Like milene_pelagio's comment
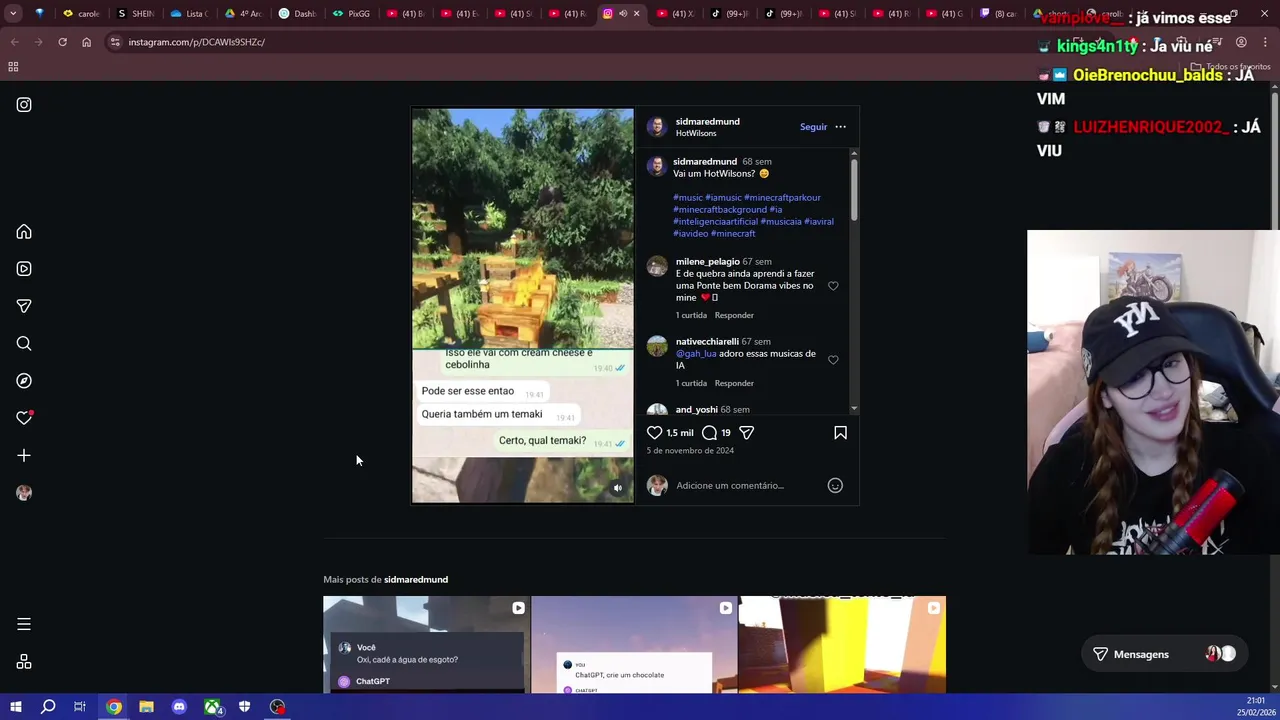This screenshot has width=1280, height=720. 833,286
